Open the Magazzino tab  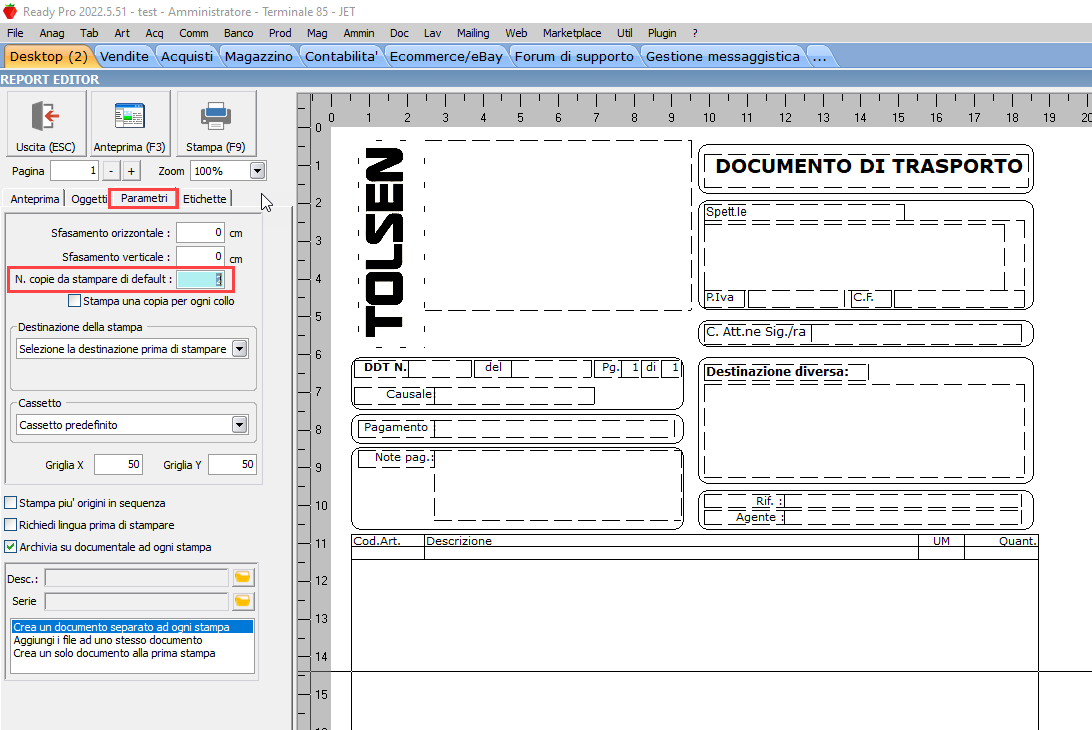point(258,56)
